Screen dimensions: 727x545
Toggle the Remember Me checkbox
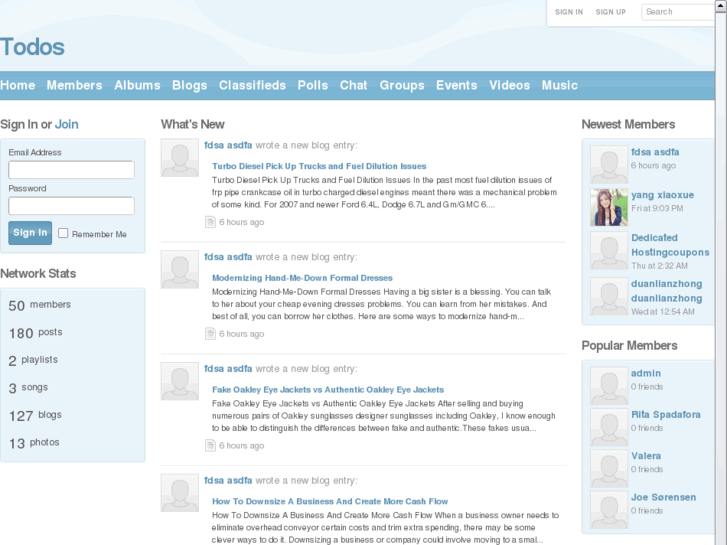[63, 233]
